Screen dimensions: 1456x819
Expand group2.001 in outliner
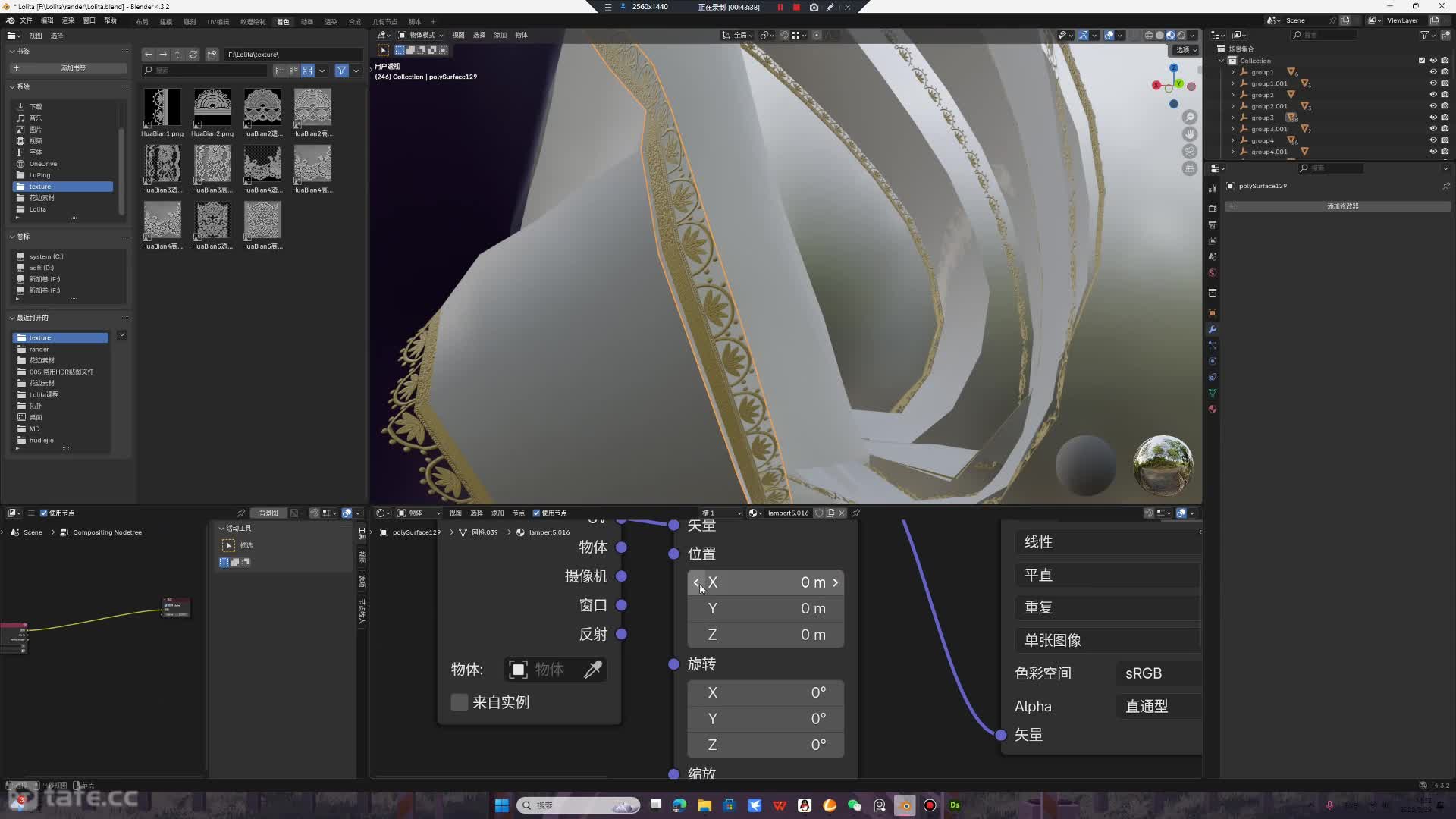[1233, 106]
